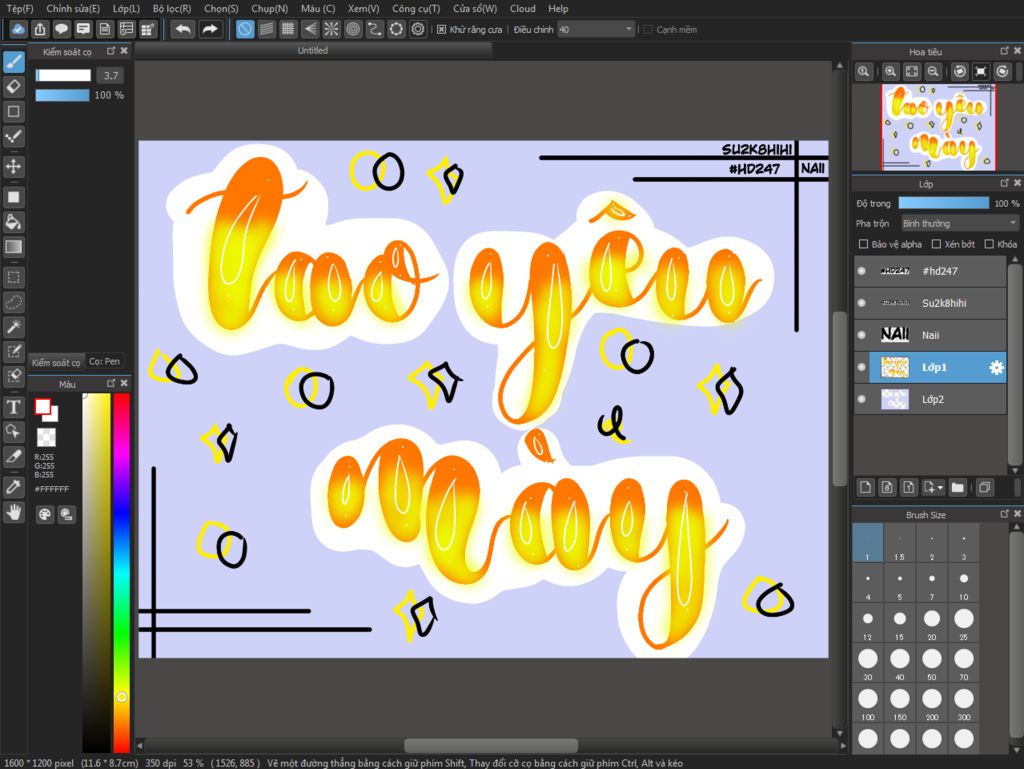Open the Bộ lọc(R) menu
This screenshot has height=769, width=1024.
click(x=172, y=8)
